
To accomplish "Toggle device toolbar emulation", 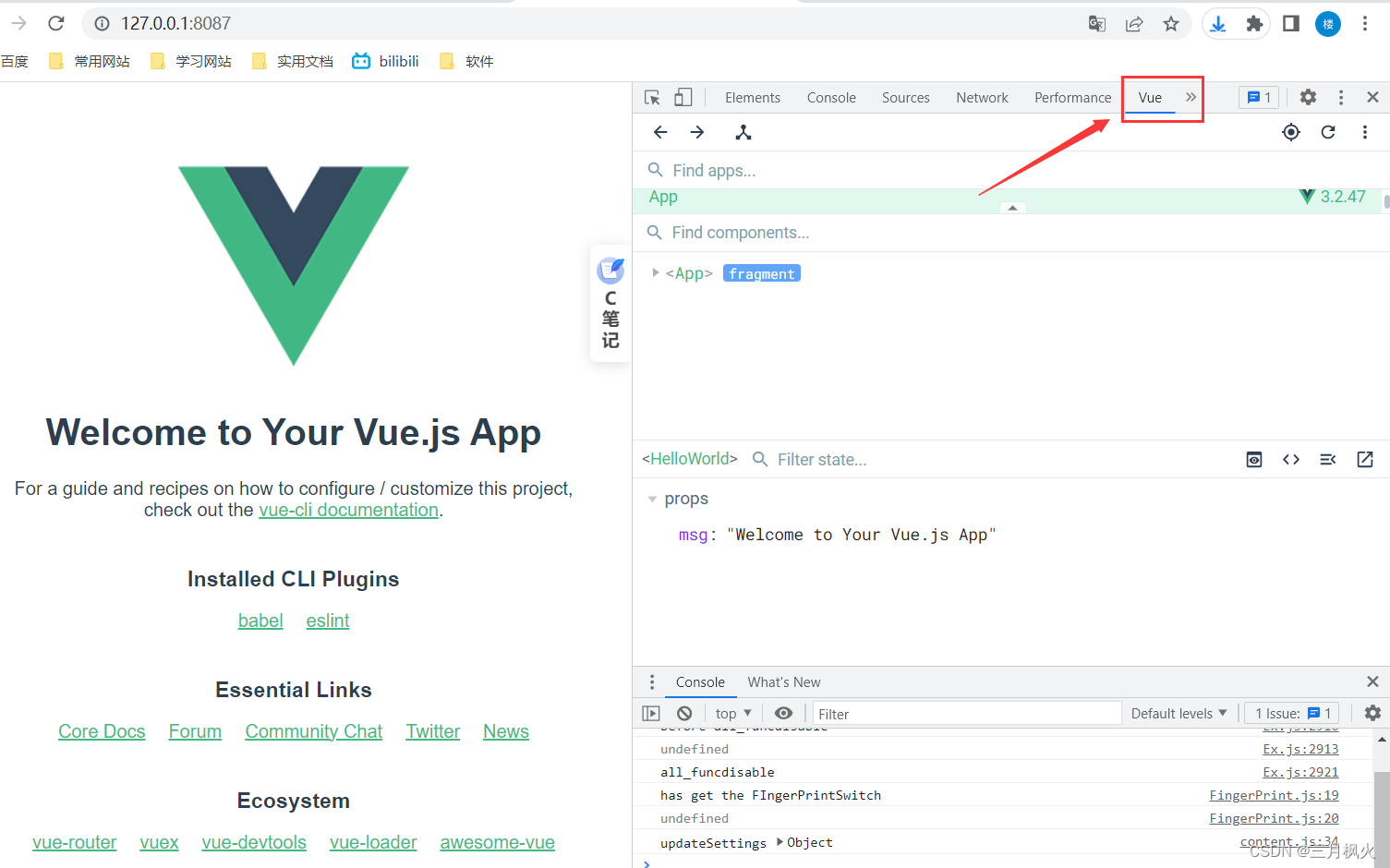I will tap(683, 97).
